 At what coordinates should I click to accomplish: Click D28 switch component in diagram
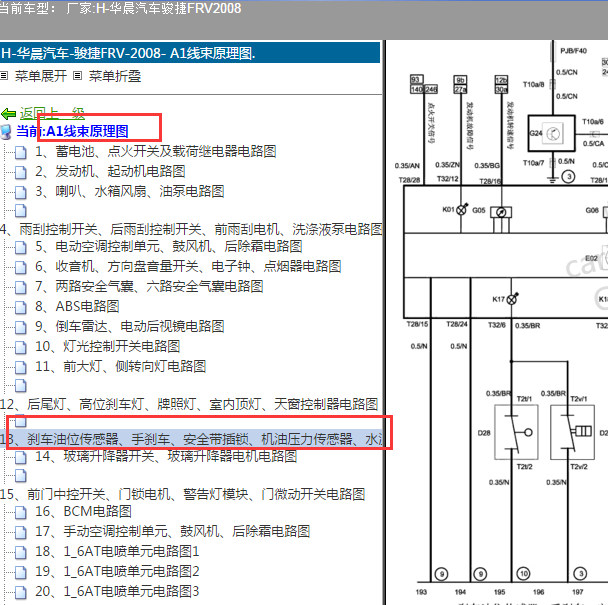click(x=516, y=432)
